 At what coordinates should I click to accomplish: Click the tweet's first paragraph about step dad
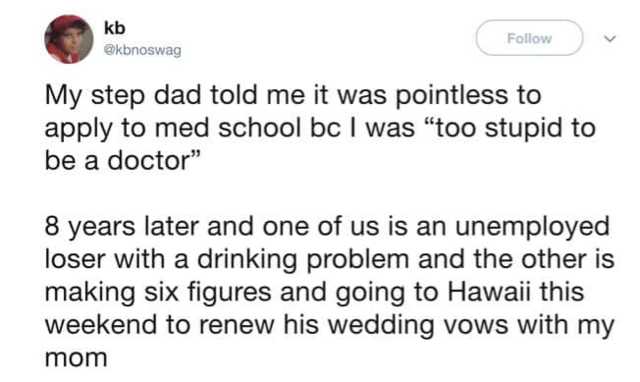[320, 128]
